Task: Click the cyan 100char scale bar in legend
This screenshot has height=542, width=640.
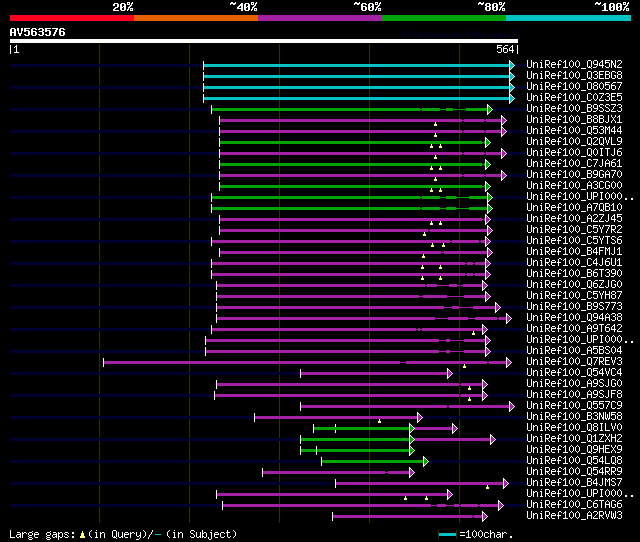Action: click(447, 535)
